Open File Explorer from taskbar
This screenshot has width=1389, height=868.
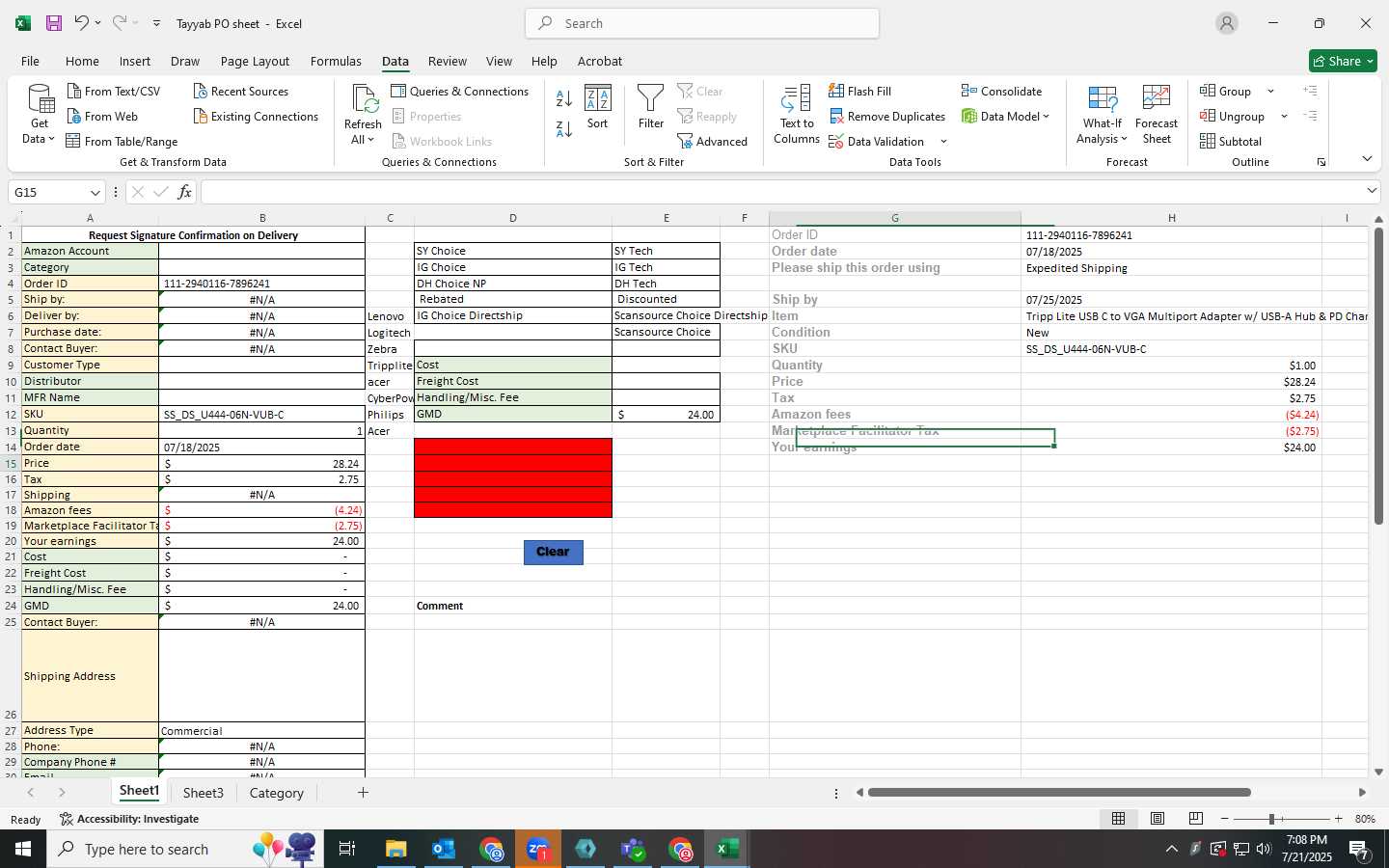[396, 849]
